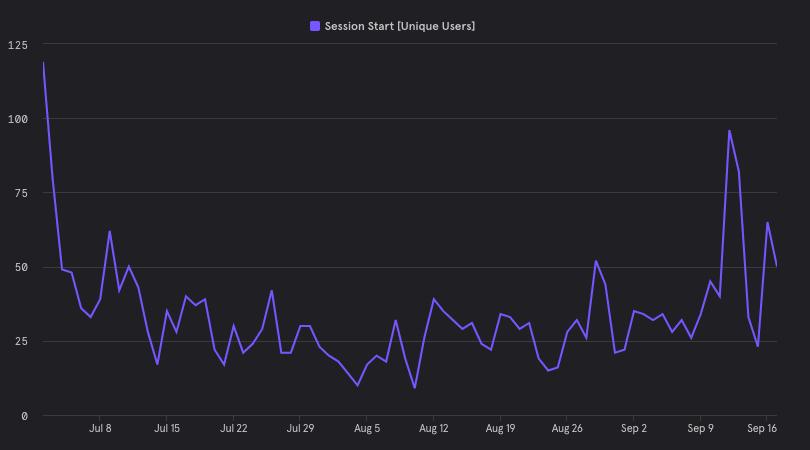Click the purple legend swatch for Session Start
The width and height of the screenshot is (810, 450).
pyautogui.click(x=316, y=26)
